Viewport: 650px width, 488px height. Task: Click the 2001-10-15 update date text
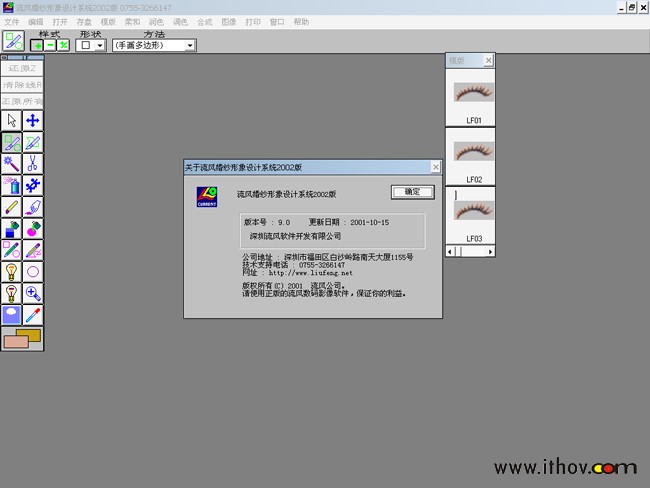(x=370, y=223)
